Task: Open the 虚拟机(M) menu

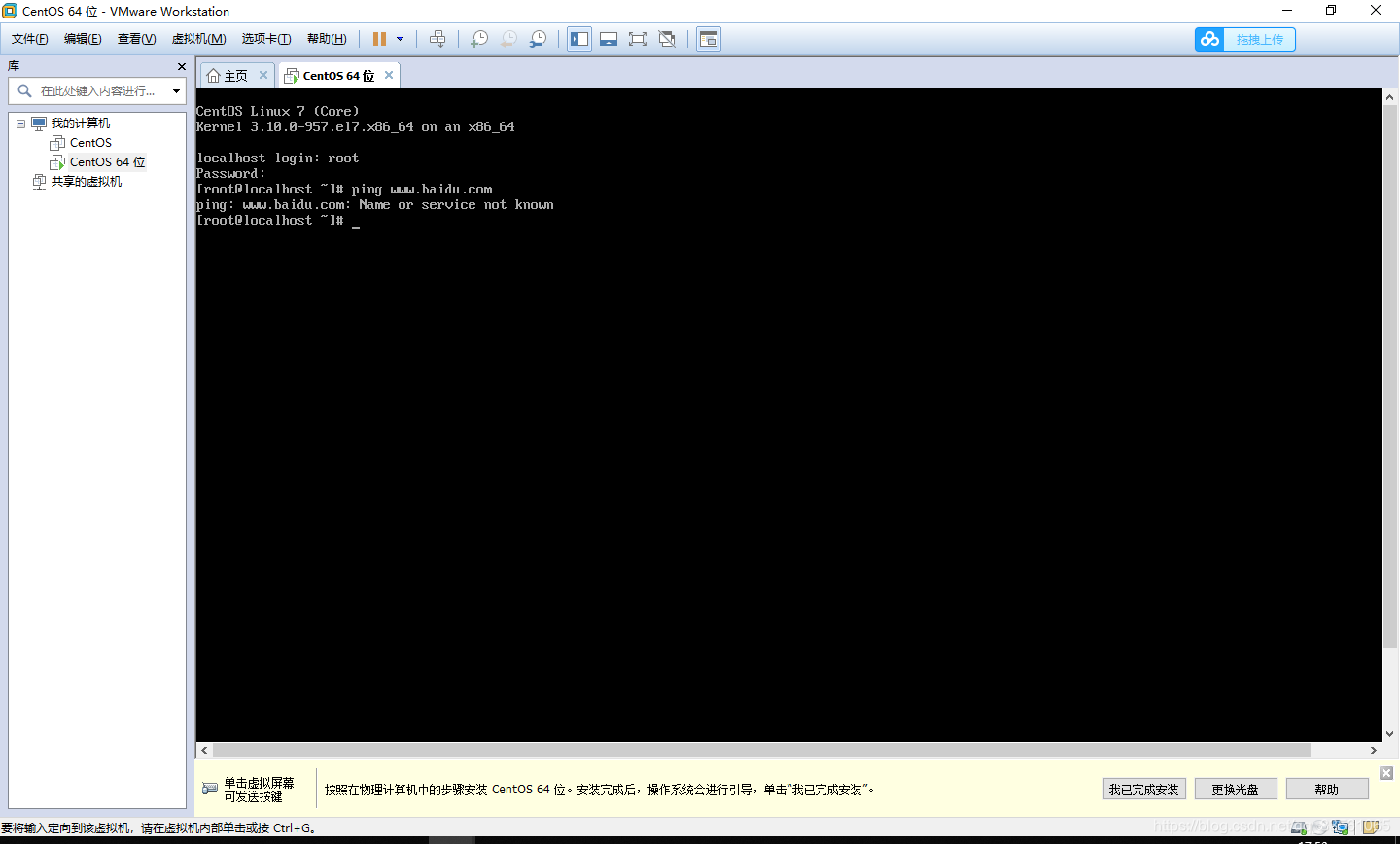Action: click(x=198, y=39)
